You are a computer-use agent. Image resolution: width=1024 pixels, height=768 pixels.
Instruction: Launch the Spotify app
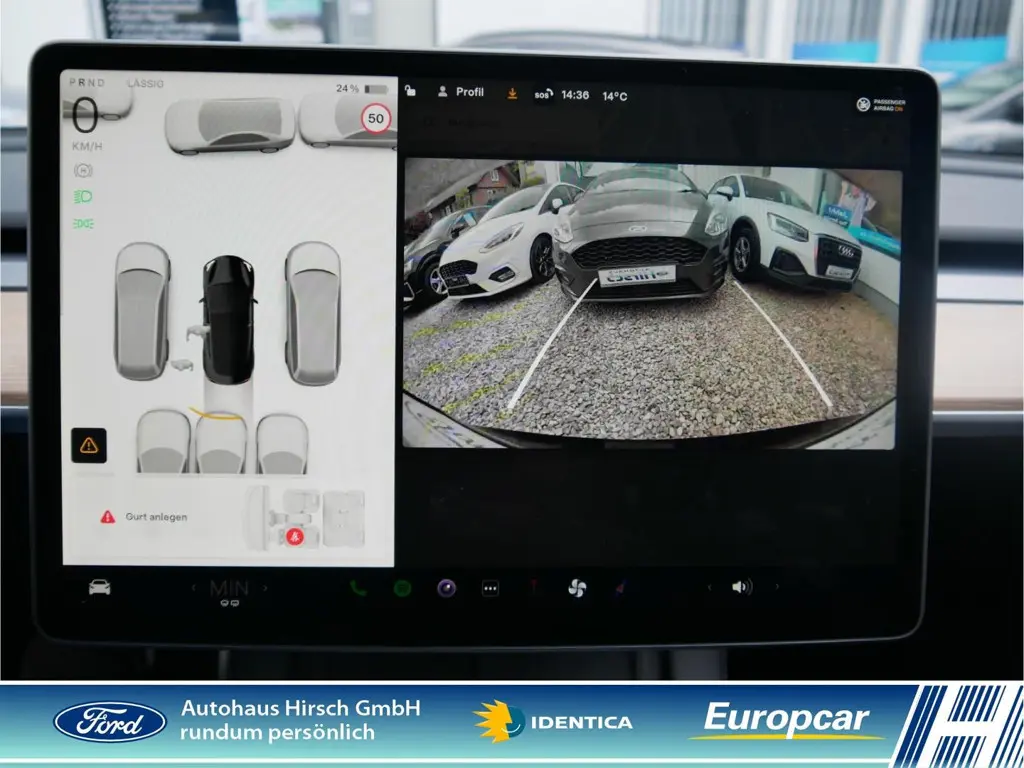click(x=402, y=588)
